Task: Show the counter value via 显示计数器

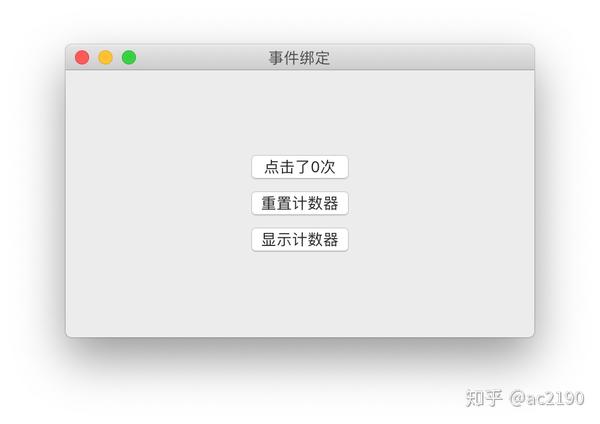Action: coord(300,240)
